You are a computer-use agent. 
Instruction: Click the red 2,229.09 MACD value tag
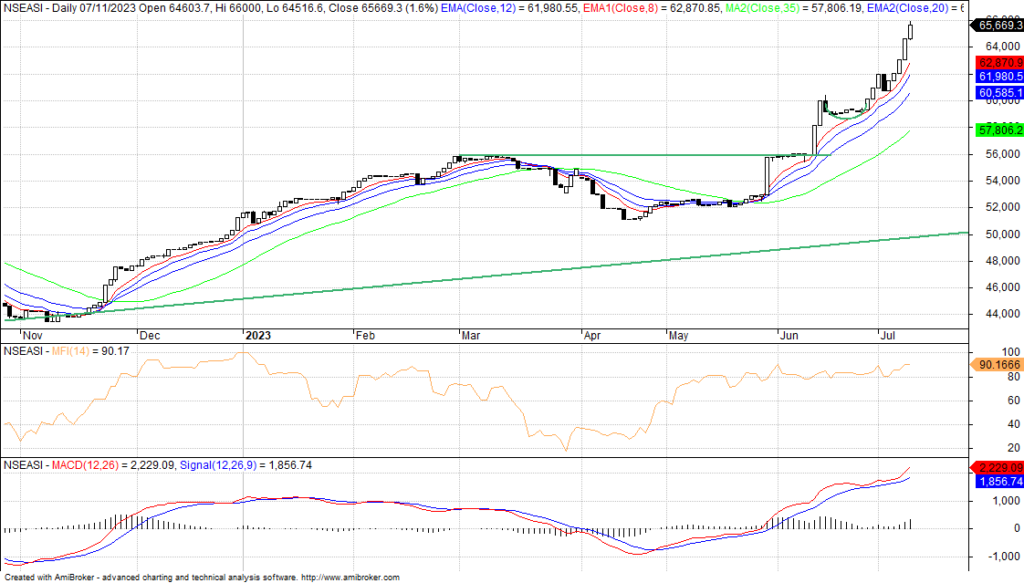997,467
